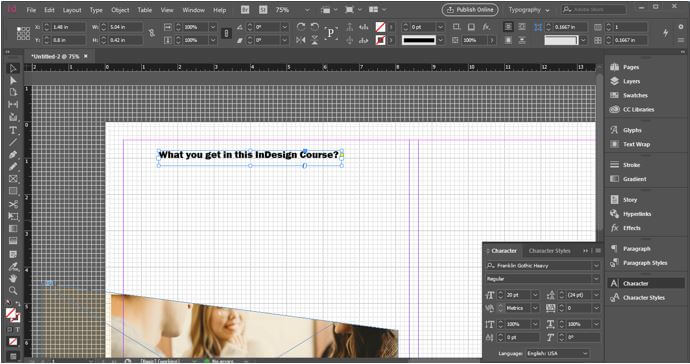Open effects via the fx icon in control bar
Image resolution: width=690 pixels, height=364 pixels.
point(486,27)
